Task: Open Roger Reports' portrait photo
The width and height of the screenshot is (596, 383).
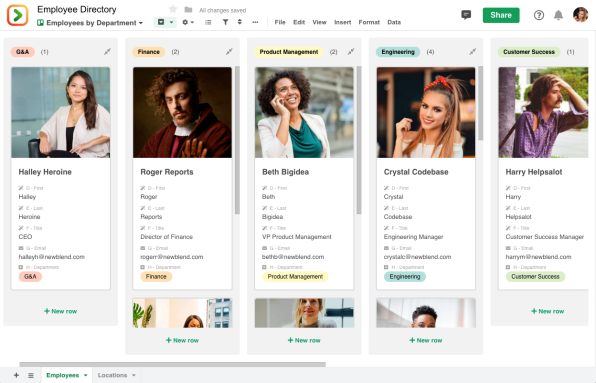Action: (x=182, y=112)
